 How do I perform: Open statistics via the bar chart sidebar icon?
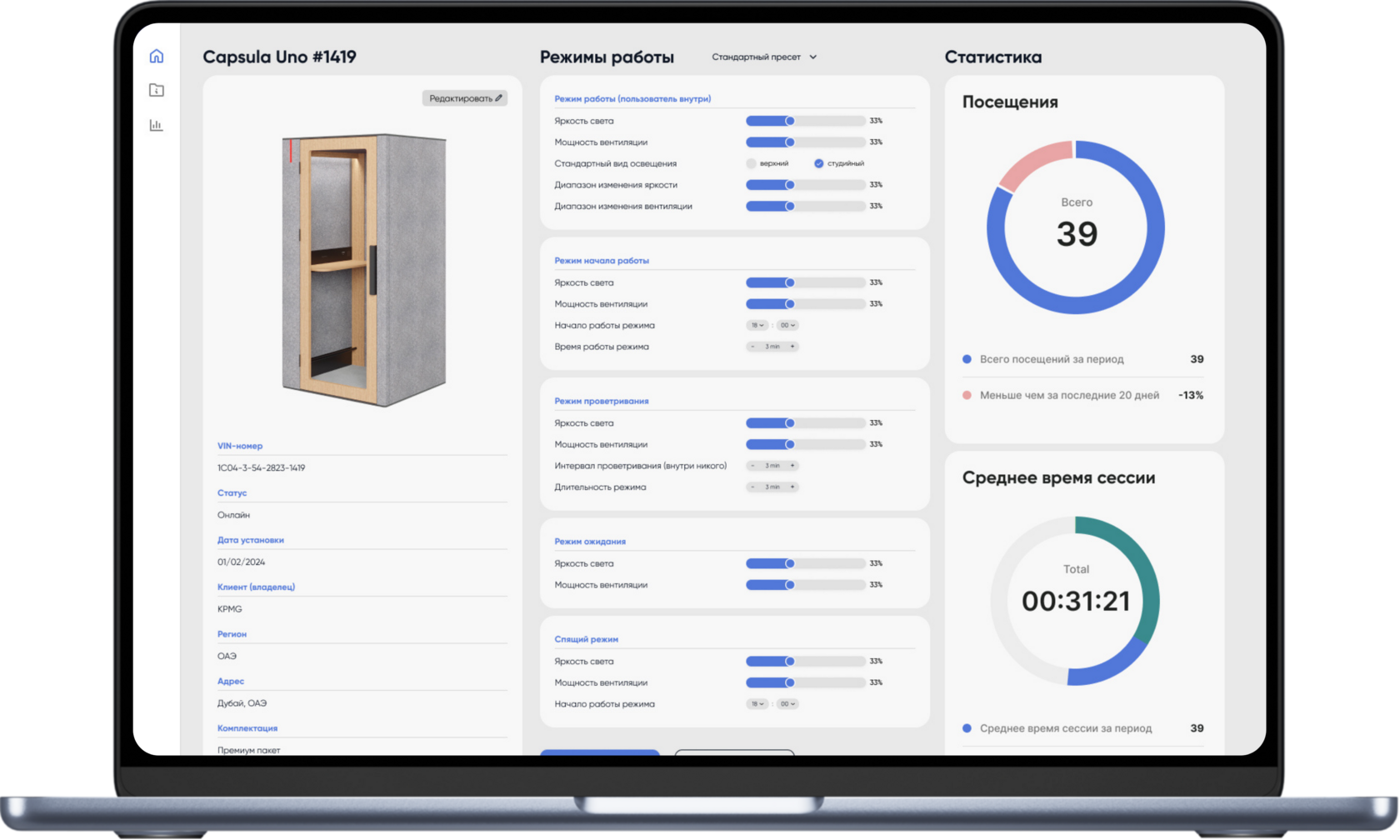(x=156, y=125)
